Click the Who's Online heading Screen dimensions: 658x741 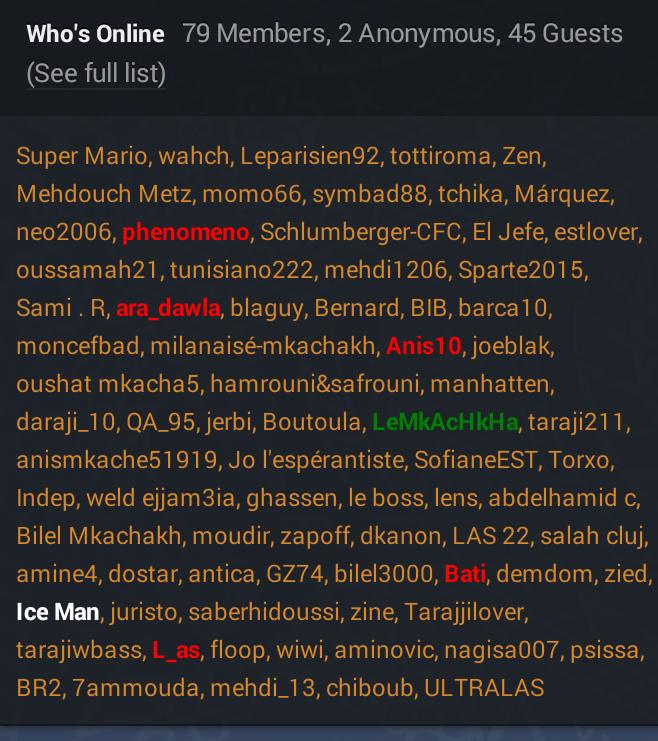pos(95,34)
